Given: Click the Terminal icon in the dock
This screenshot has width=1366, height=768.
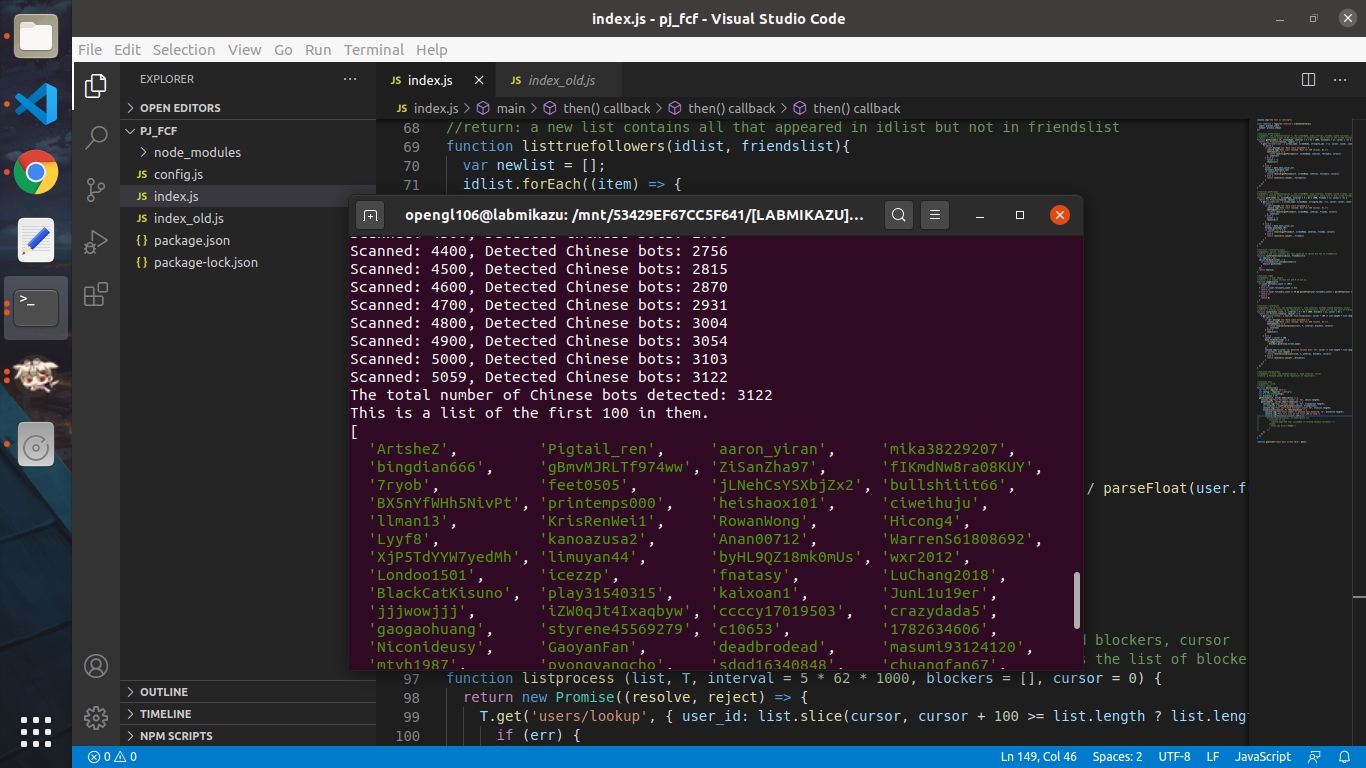Looking at the screenshot, I should [36, 308].
